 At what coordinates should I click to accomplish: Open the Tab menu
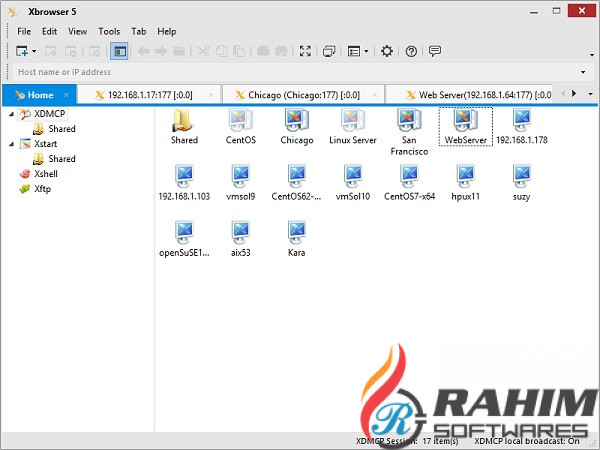tap(139, 31)
